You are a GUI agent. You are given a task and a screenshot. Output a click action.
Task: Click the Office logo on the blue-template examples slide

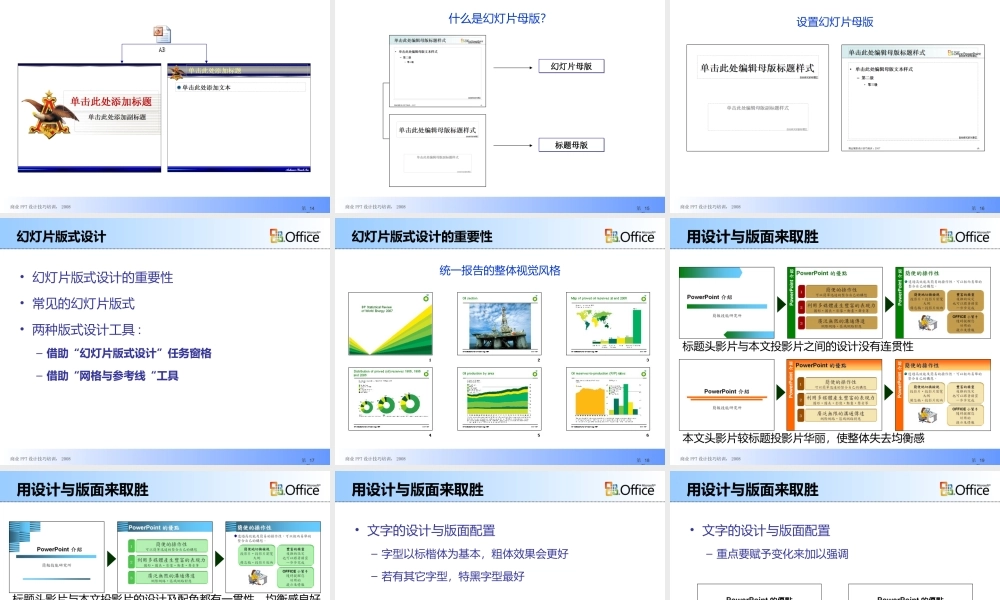294,489
